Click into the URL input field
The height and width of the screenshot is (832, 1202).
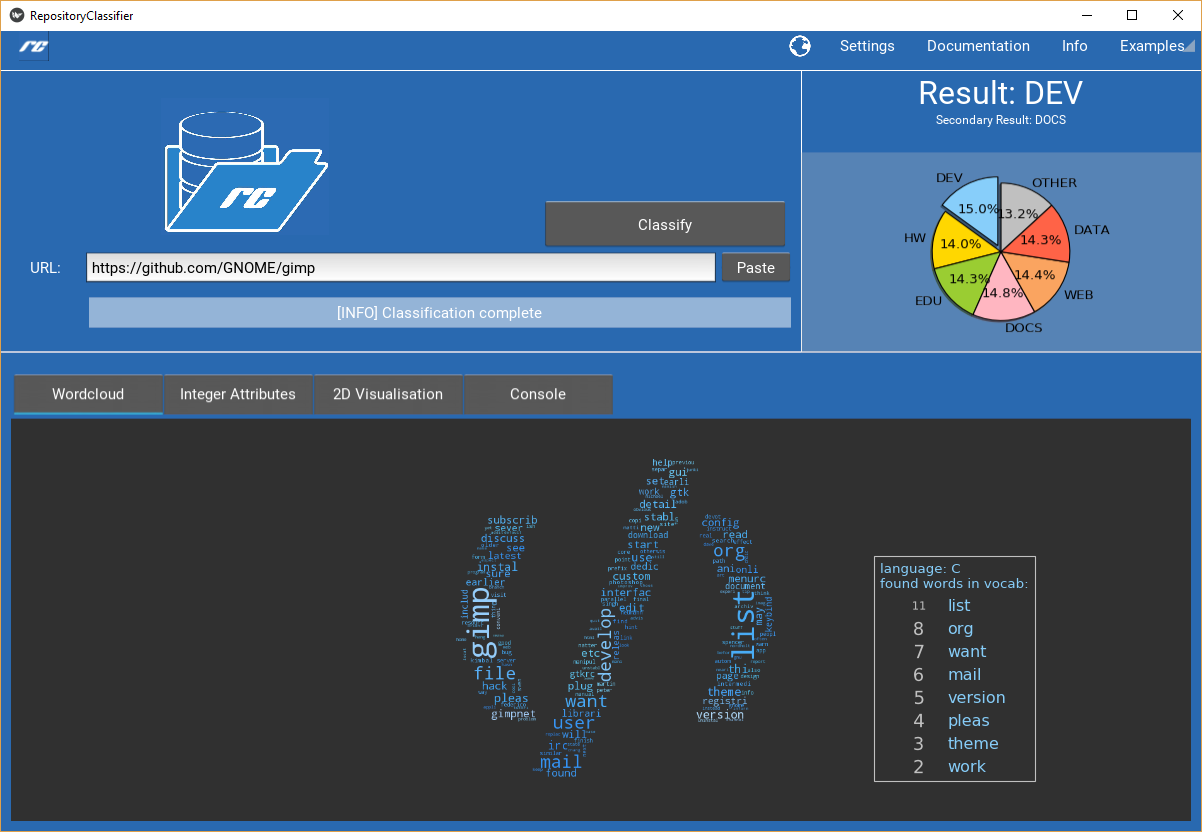click(x=400, y=267)
